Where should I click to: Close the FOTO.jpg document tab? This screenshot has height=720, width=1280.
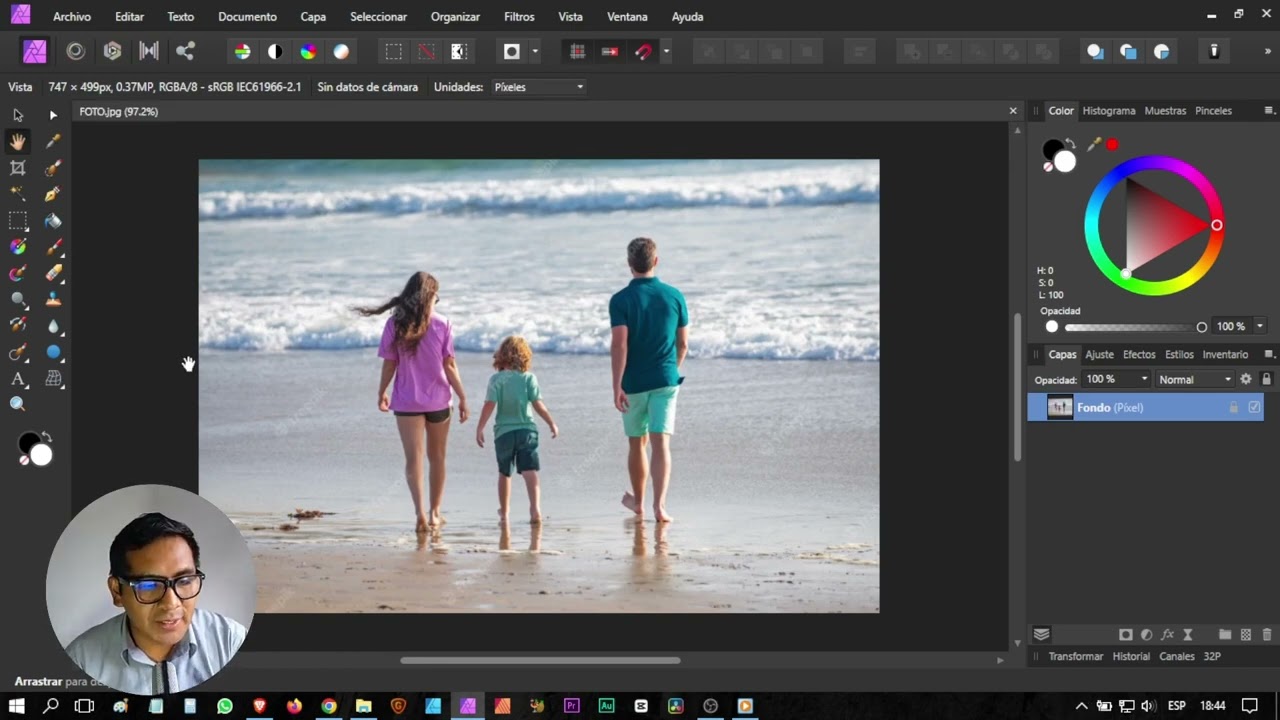point(1013,111)
